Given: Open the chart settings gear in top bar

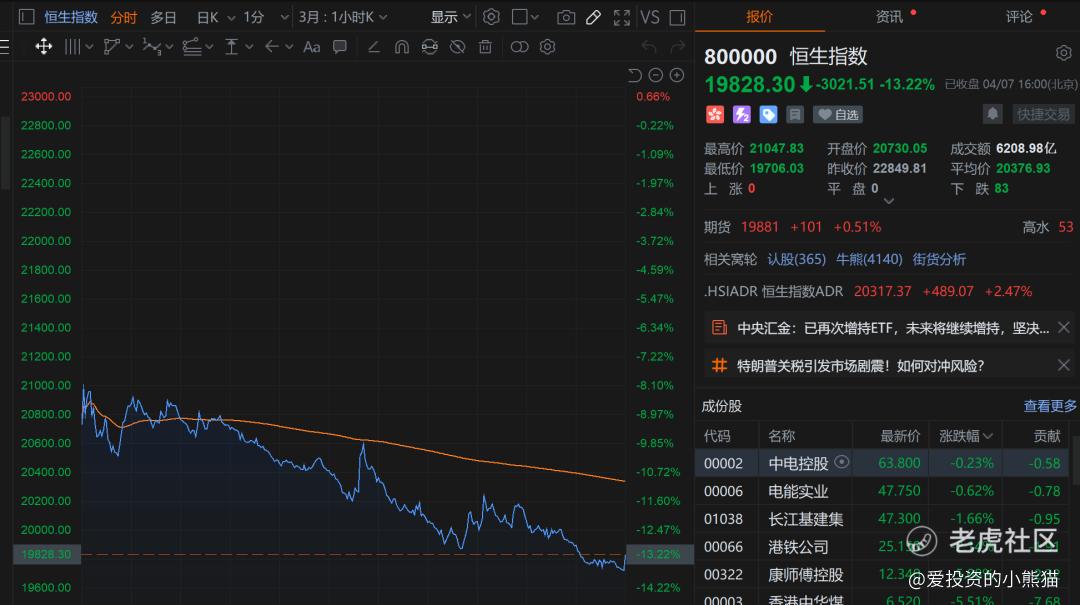Looking at the screenshot, I should point(491,17).
